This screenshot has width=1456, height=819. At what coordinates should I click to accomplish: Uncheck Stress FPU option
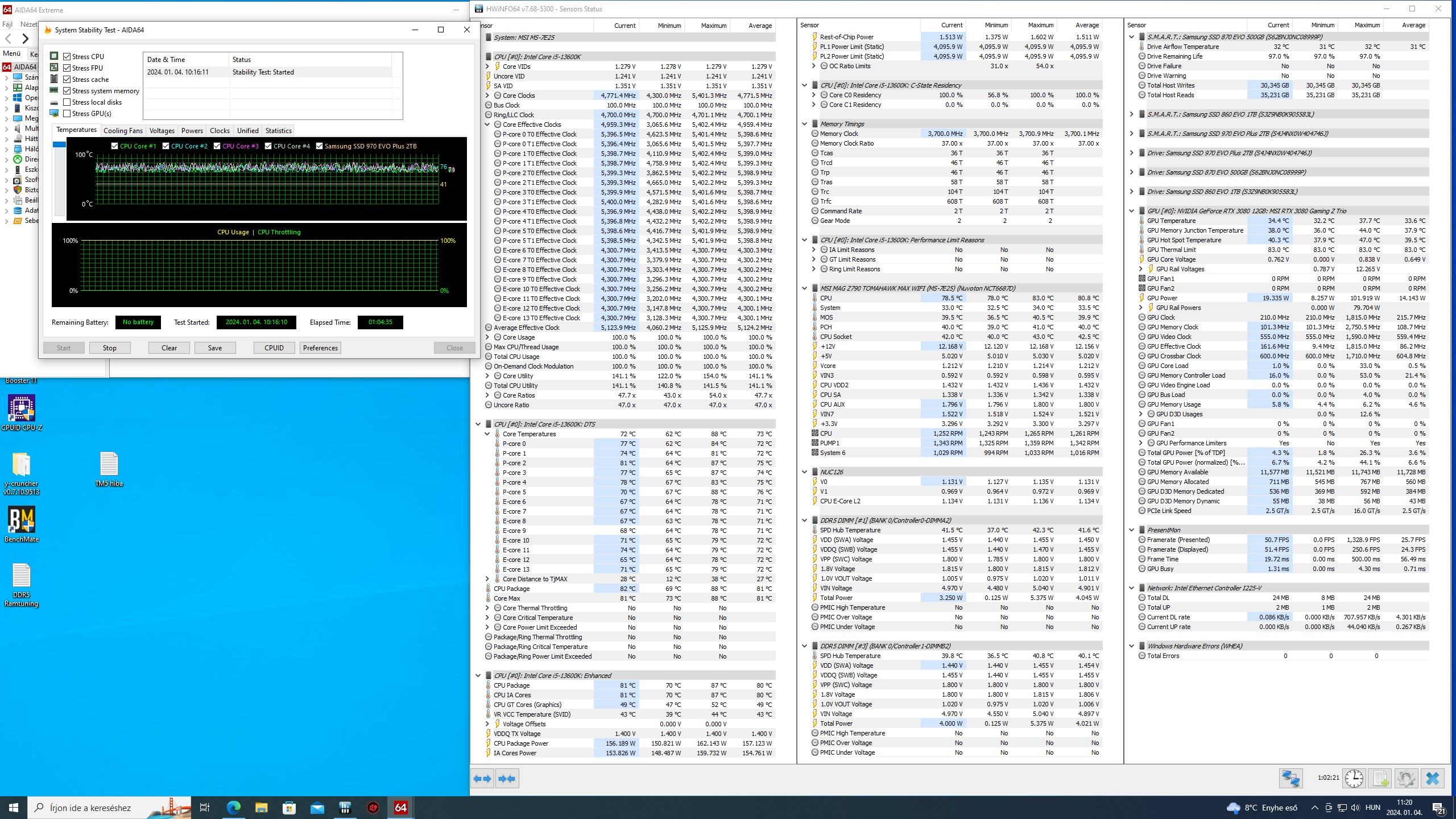(x=67, y=68)
